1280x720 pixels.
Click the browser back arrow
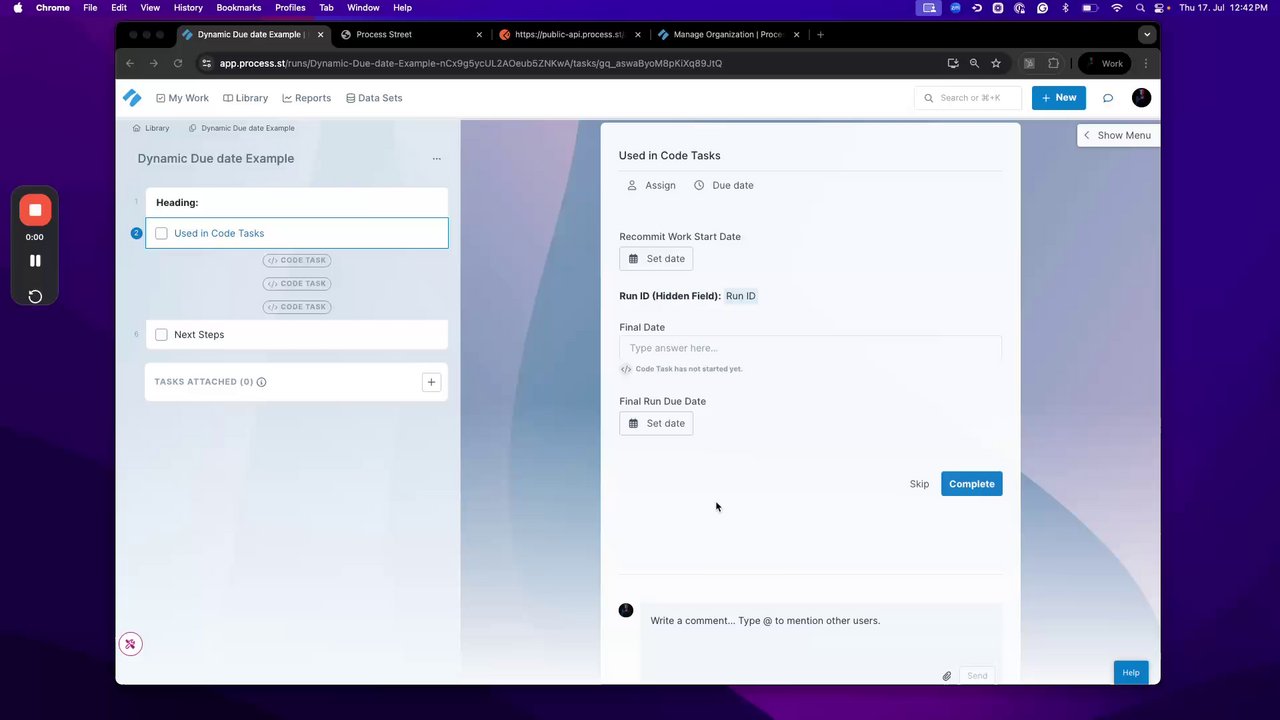(x=130, y=63)
